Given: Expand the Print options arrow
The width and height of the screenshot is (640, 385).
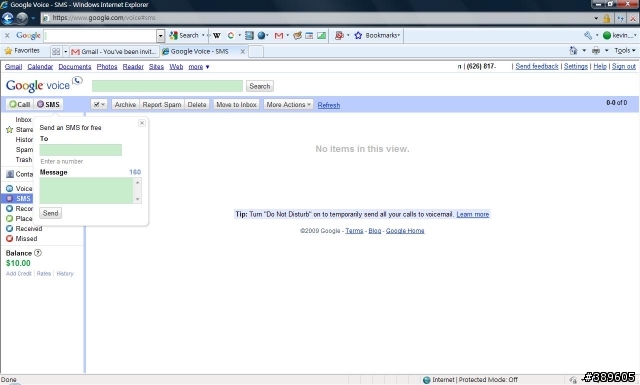Looking at the screenshot, I should pos(607,51).
